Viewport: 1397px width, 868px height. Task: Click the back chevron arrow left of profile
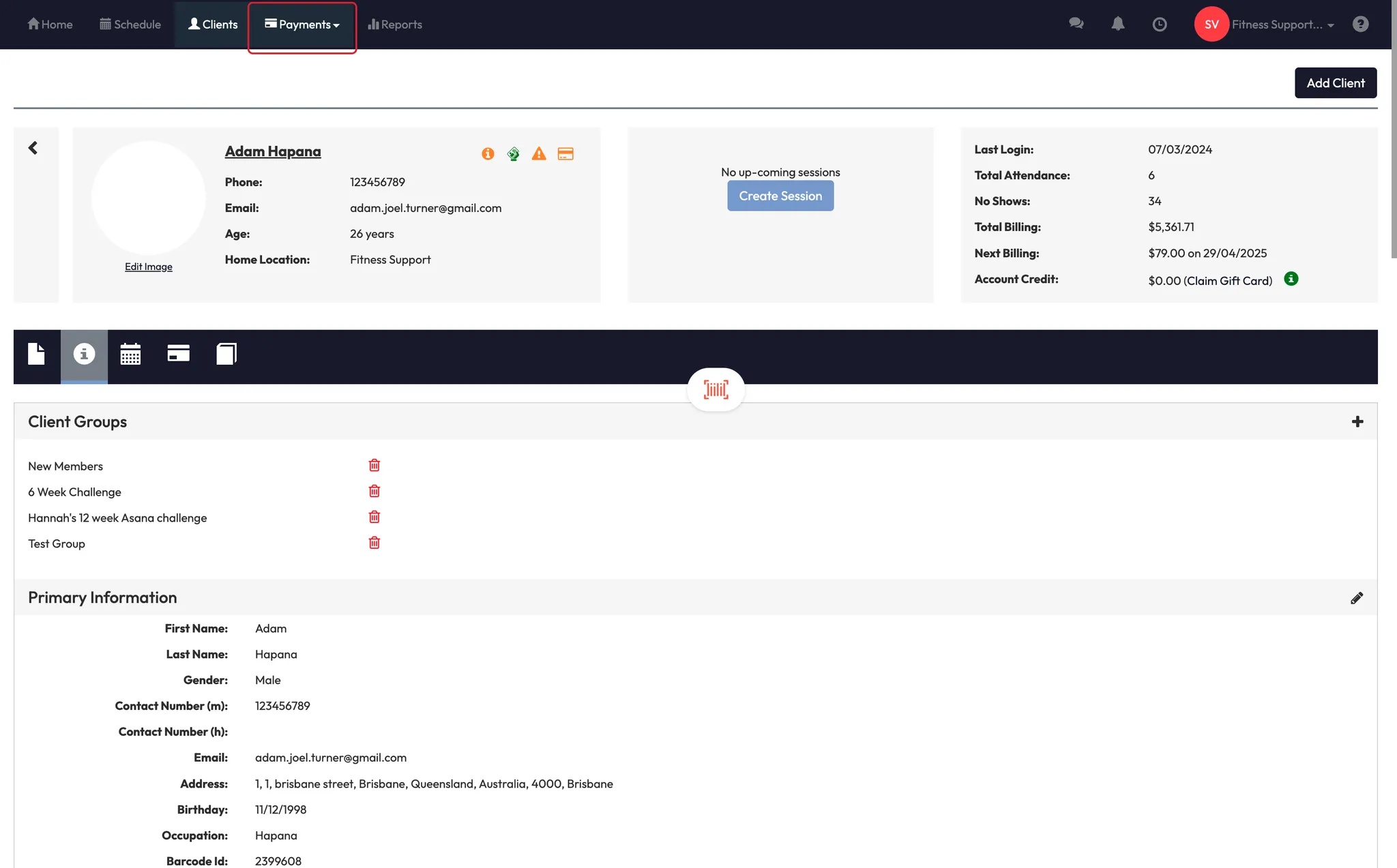[x=33, y=148]
